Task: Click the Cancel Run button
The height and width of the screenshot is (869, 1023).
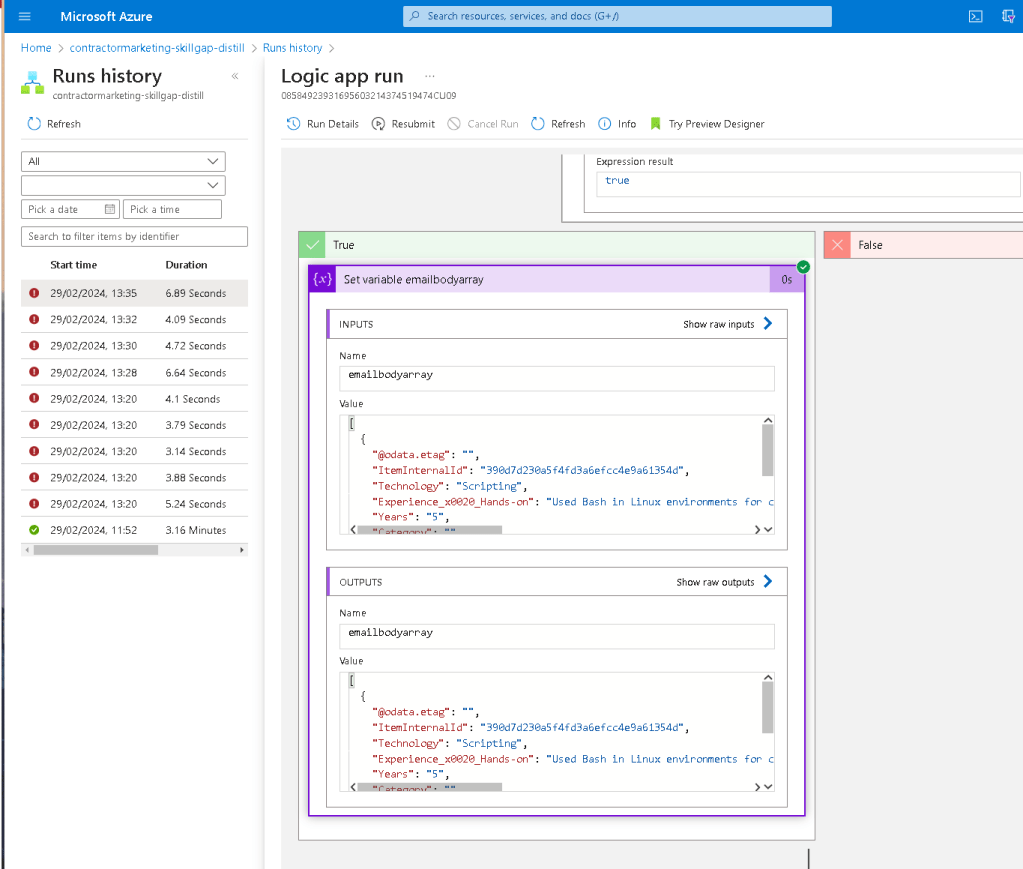Action: [483, 124]
